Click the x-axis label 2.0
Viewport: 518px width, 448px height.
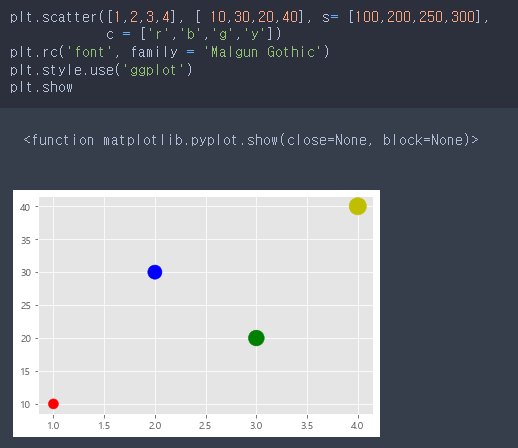pos(155,425)
